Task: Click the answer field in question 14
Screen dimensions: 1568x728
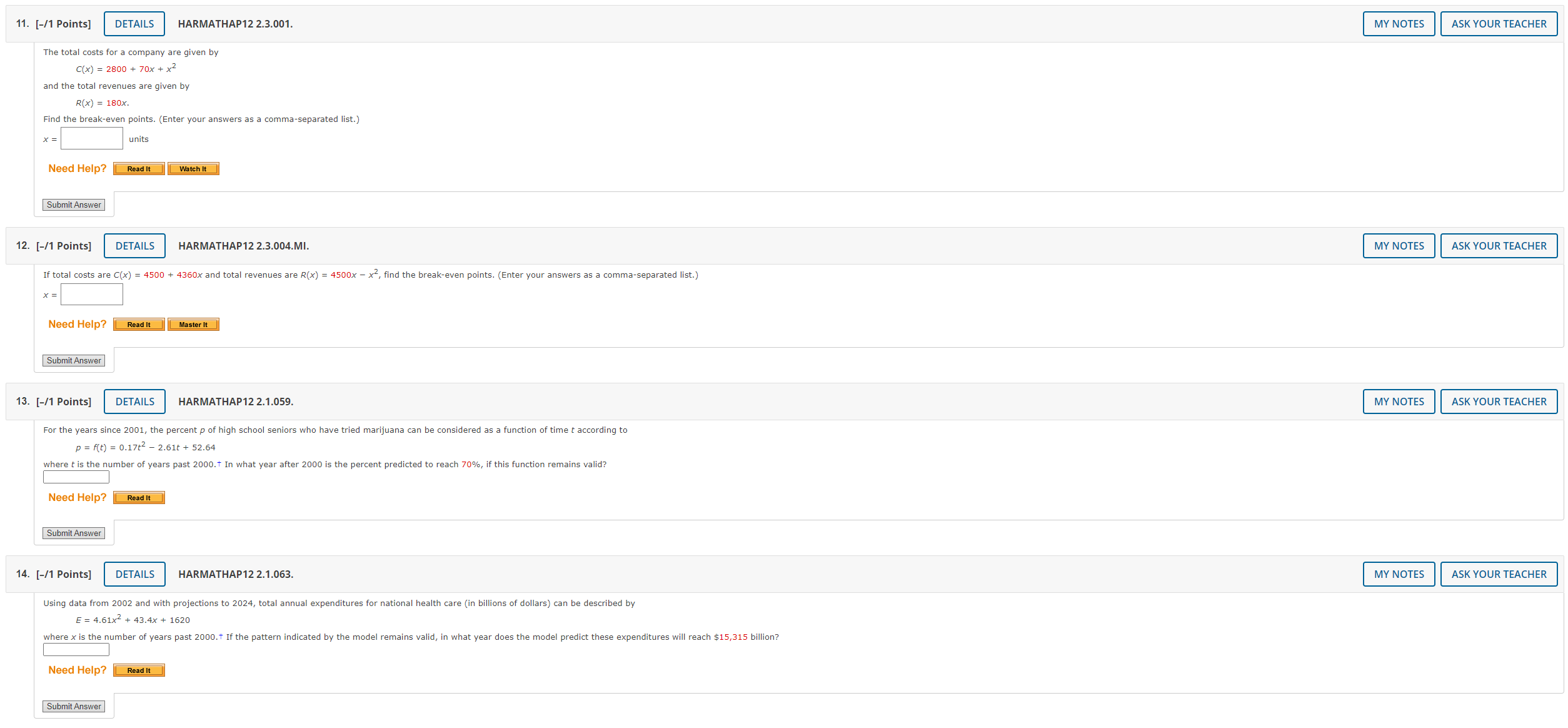Action: tap(76, 650)
